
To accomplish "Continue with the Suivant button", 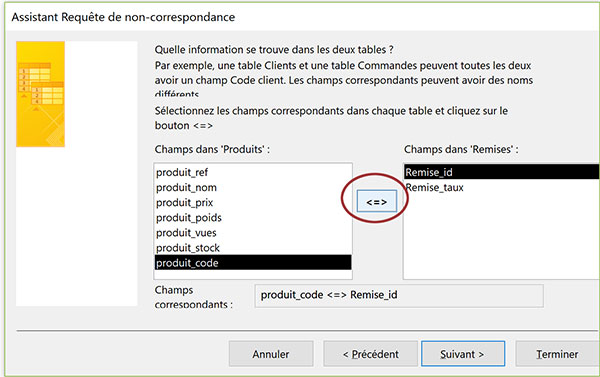I will [463, 354].
